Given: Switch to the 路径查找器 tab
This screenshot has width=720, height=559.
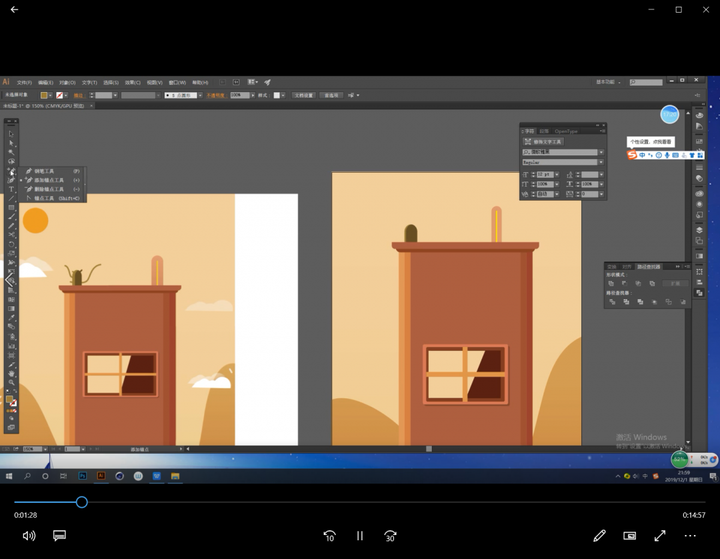Looking at the screenshot, I should (648, 267).
